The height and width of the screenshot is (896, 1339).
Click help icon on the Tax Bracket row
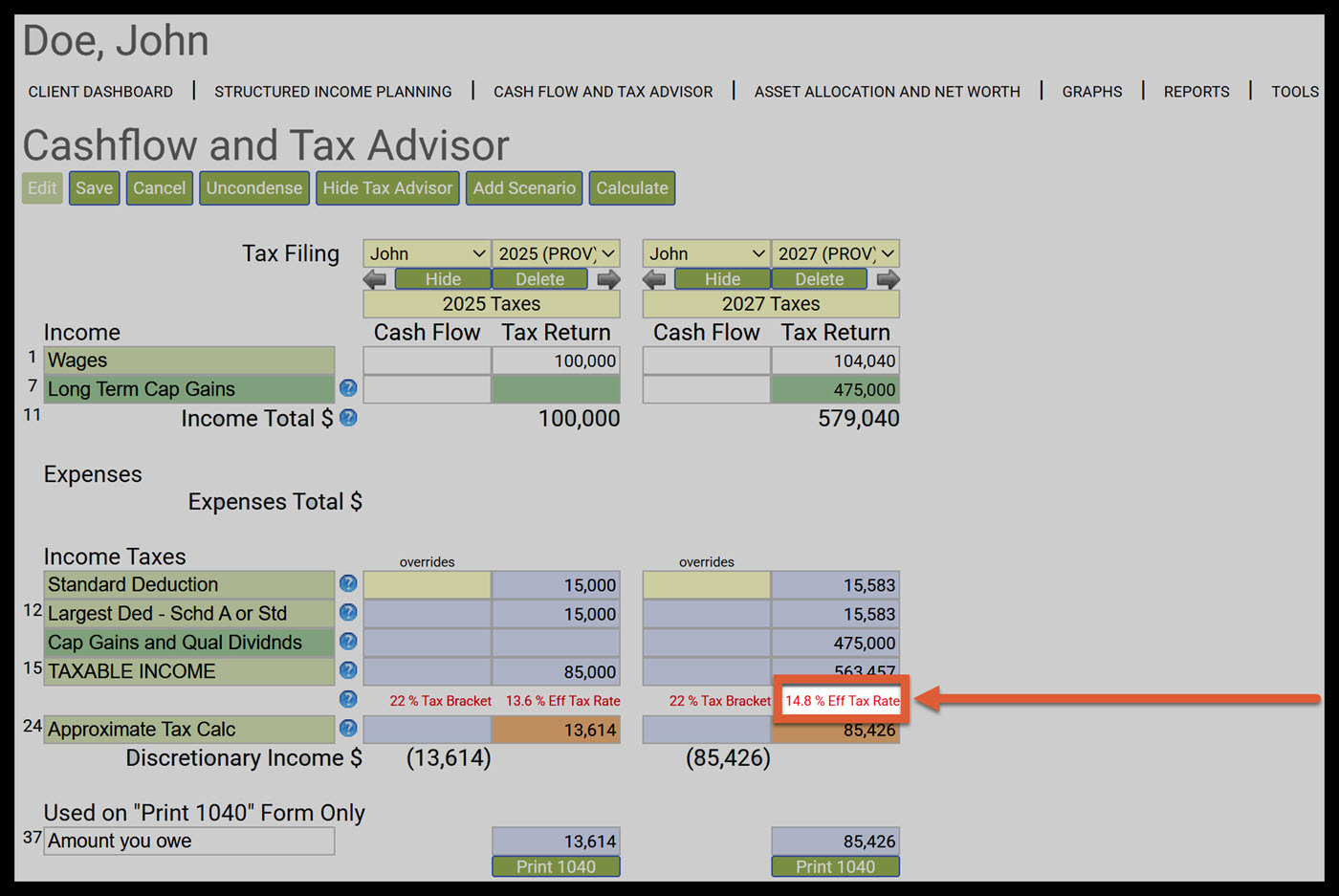[348, 700]
